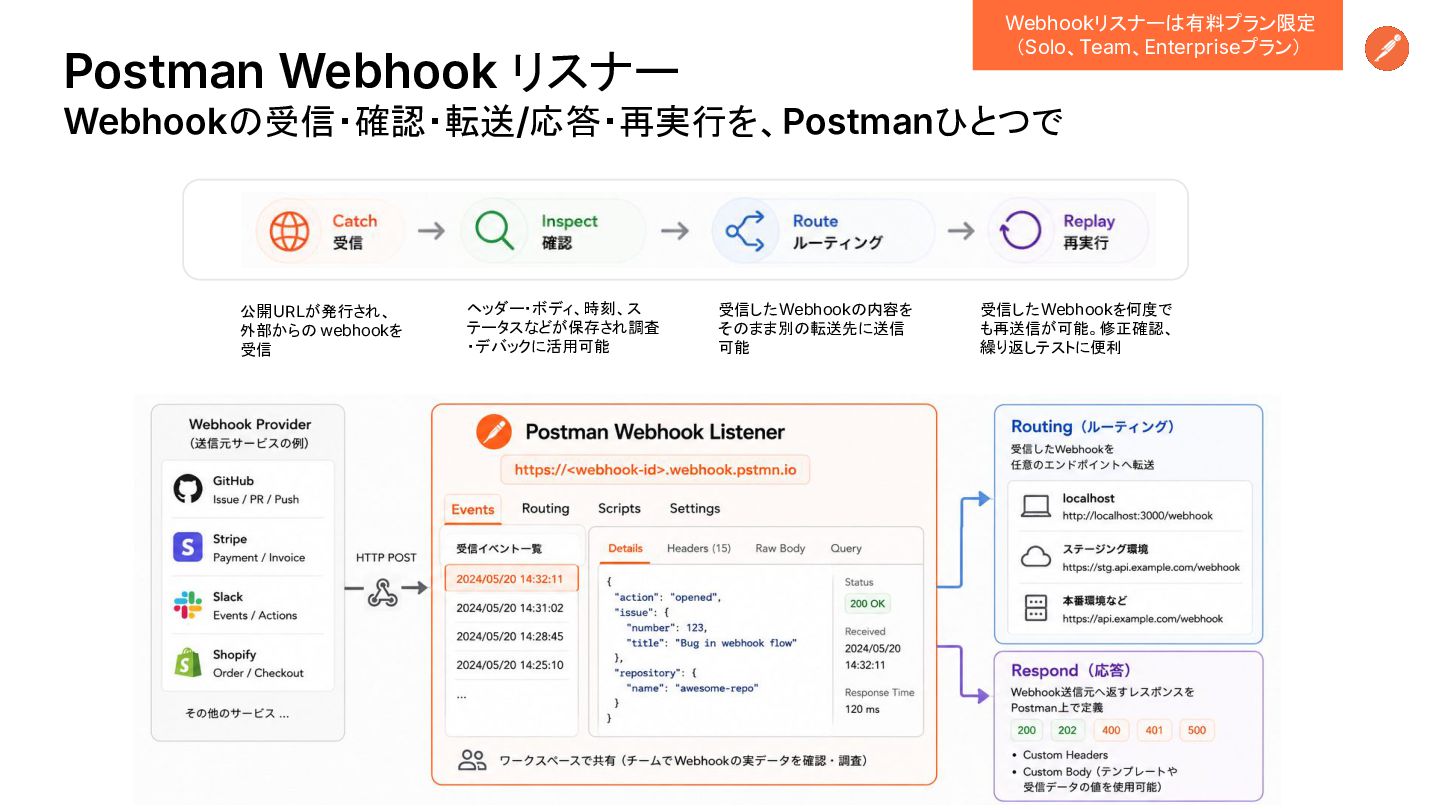Select the production server icon

pyautogui.click(x=1036, y=608)
